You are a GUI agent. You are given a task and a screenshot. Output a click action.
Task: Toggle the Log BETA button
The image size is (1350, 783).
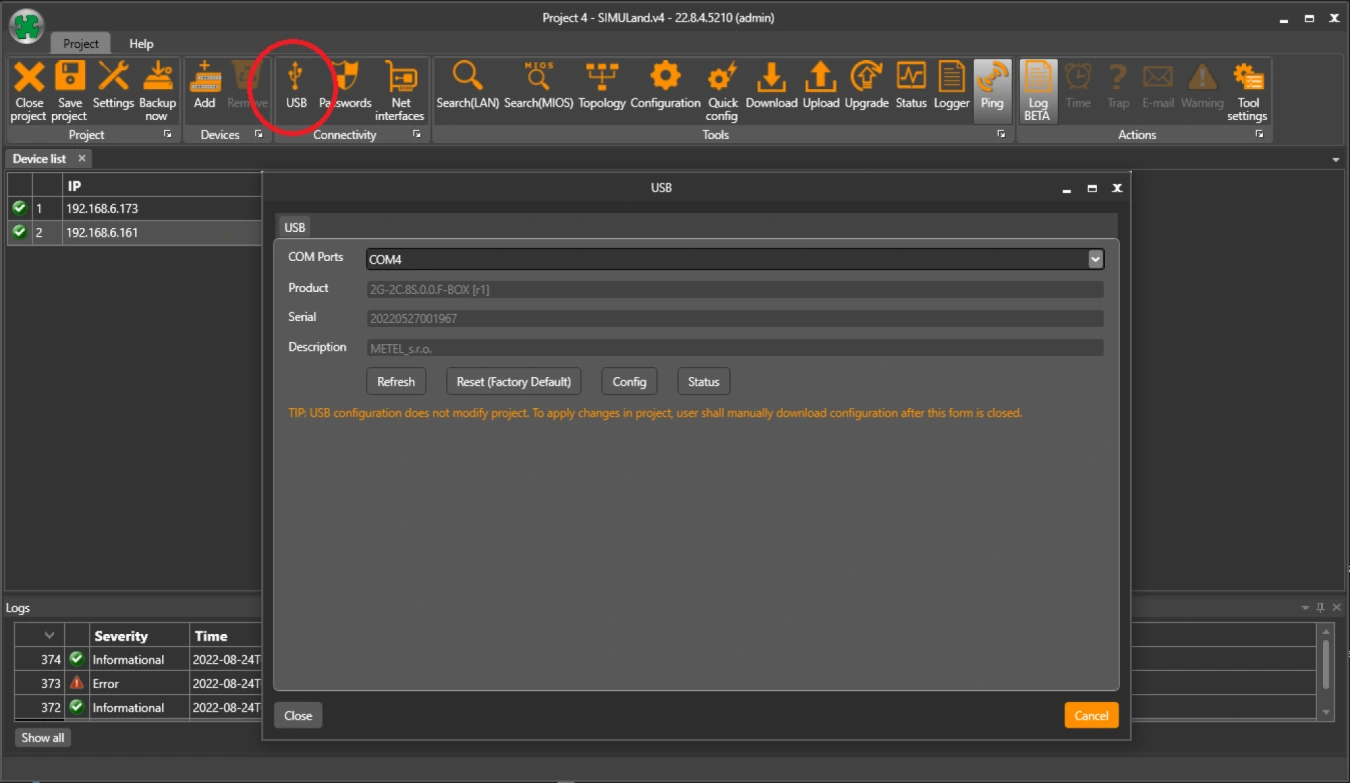click(x=1037, y=89)
